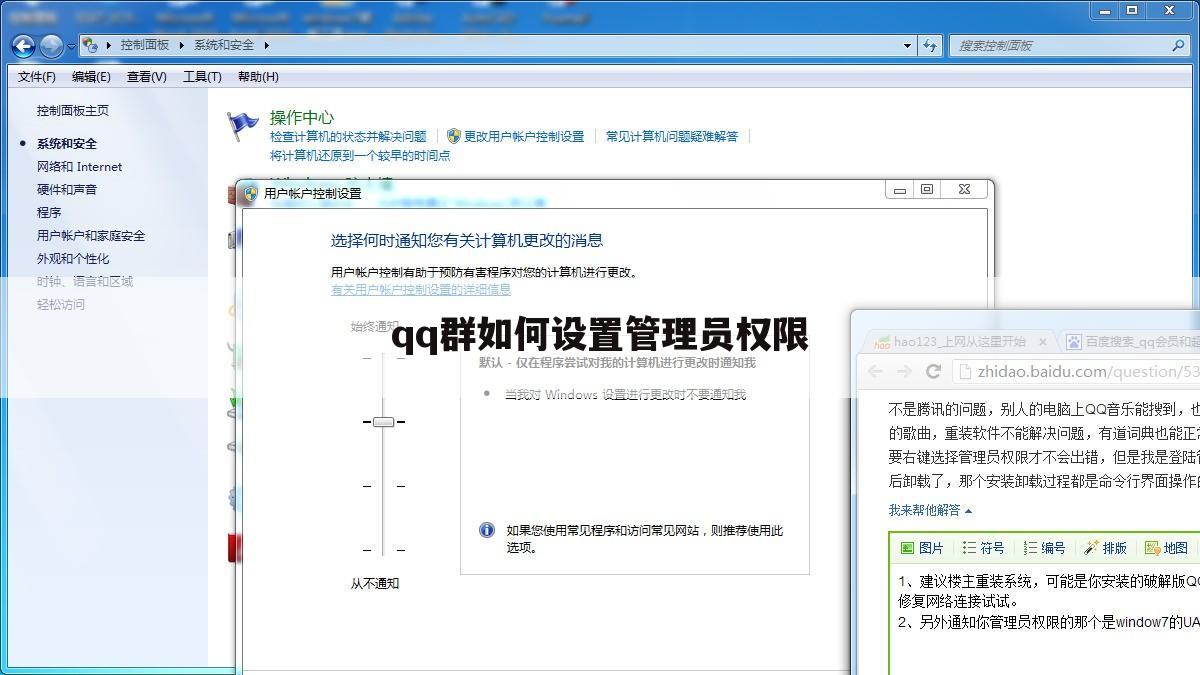Open 程序 category in sidebar
The width and height of the screenshot is (1200, 675).
pos(49,213)
